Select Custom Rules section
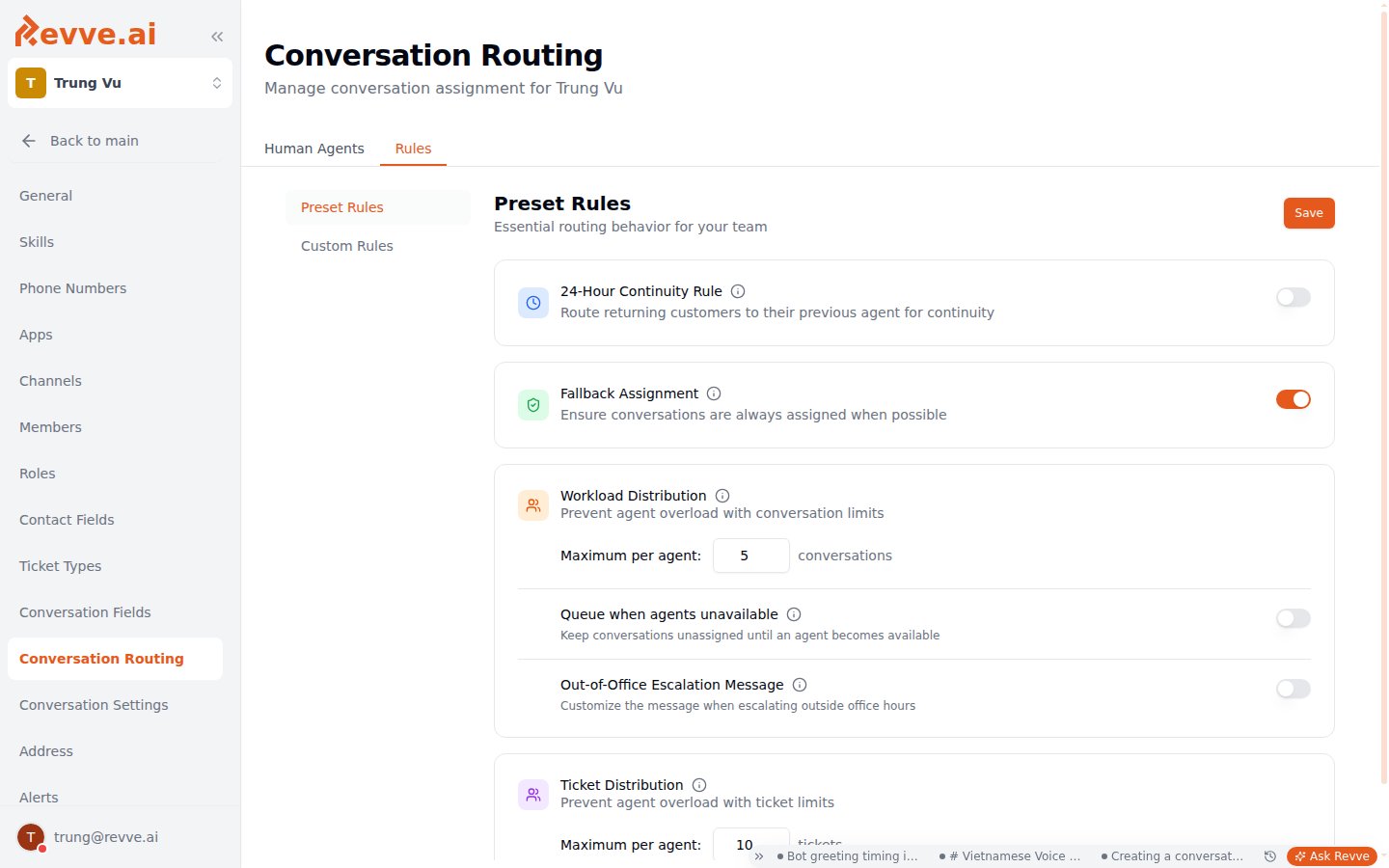Viewport: 1389px width, 868px height. [x=378, y=246]
